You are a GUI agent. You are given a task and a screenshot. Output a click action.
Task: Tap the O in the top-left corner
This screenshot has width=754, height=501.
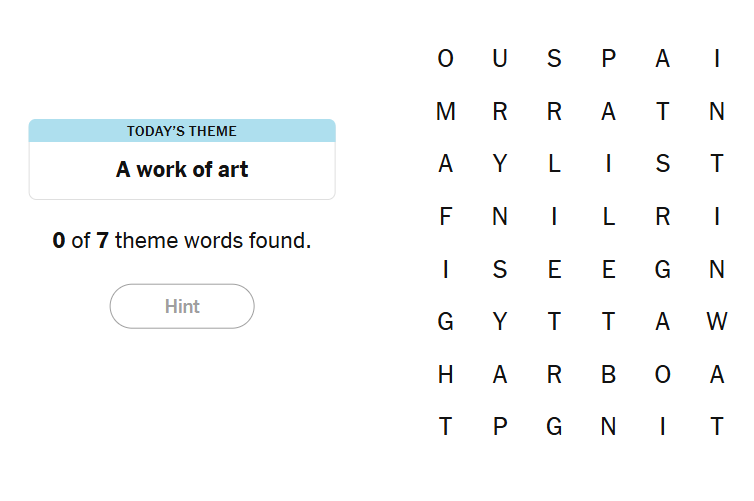pos(446,59)
